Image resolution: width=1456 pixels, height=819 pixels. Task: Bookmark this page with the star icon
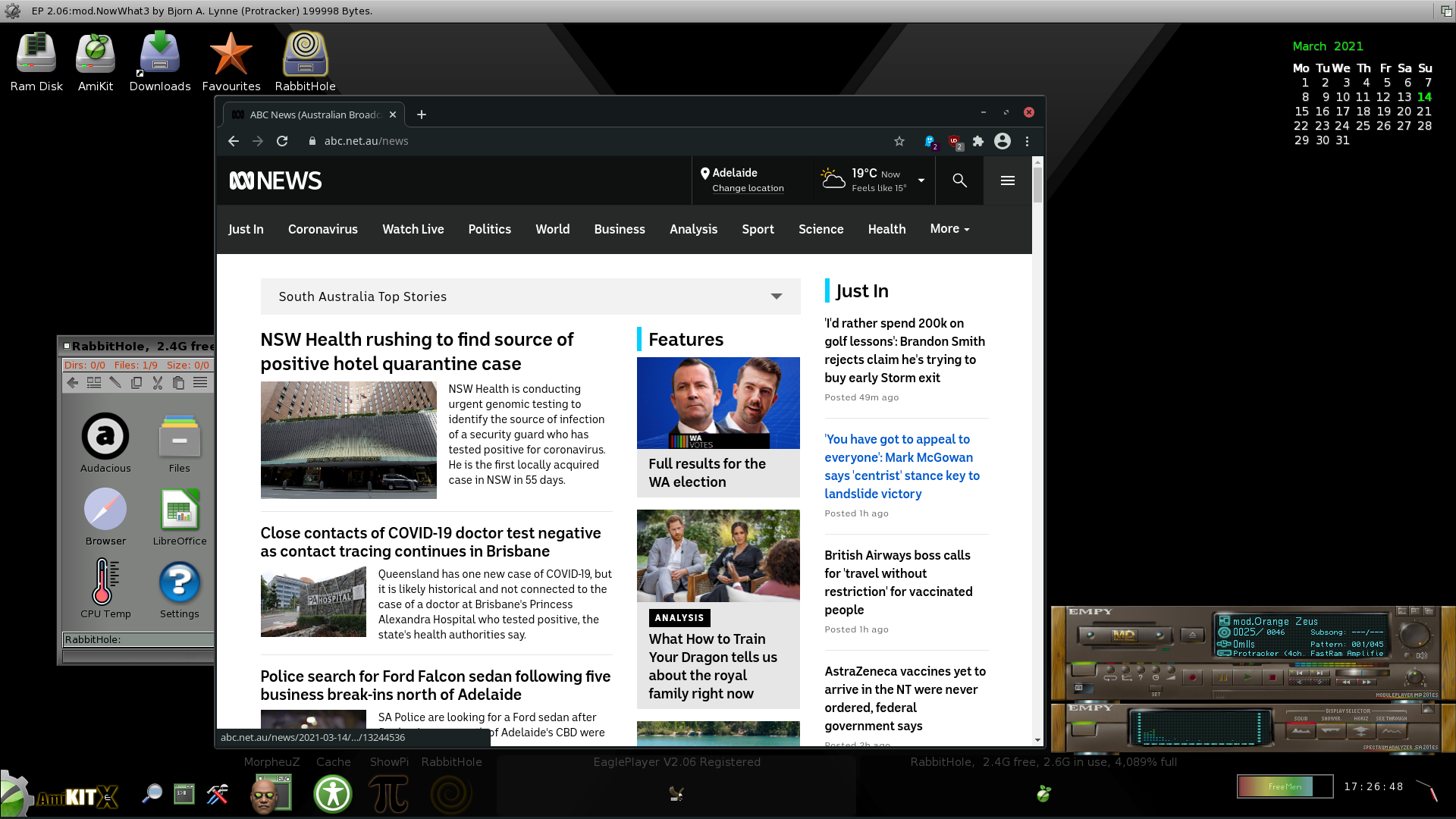899,141
